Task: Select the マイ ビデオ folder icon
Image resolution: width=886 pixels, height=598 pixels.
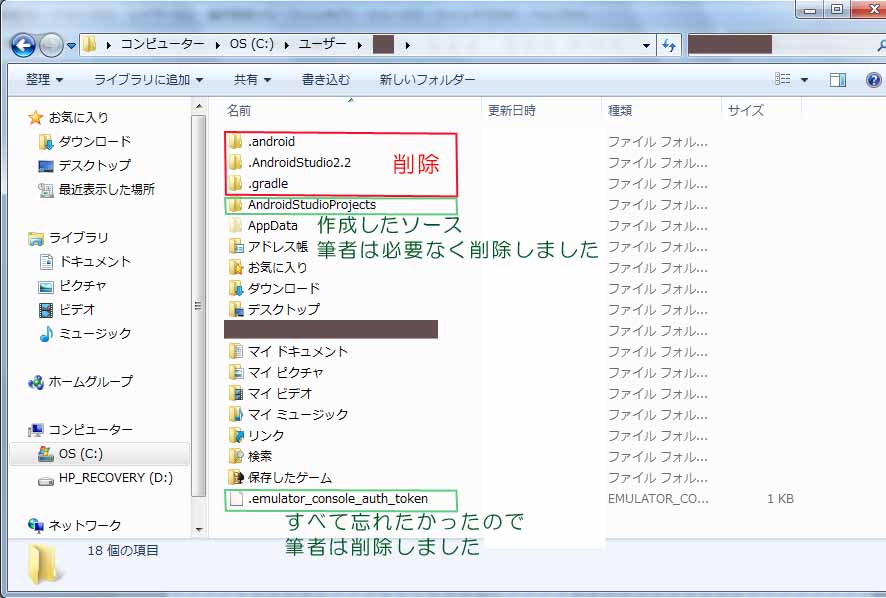Action: pyautogui.click(x=236, y=393)
